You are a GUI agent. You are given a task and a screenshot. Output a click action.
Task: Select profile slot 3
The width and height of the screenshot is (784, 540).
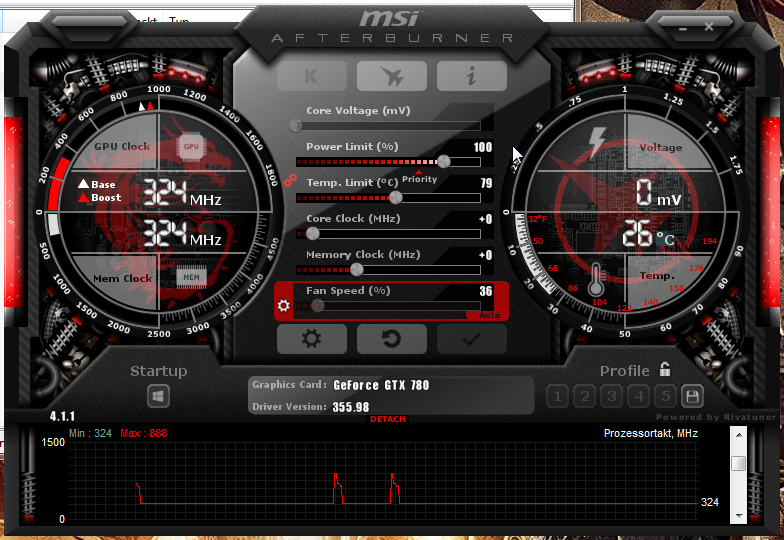611,396
